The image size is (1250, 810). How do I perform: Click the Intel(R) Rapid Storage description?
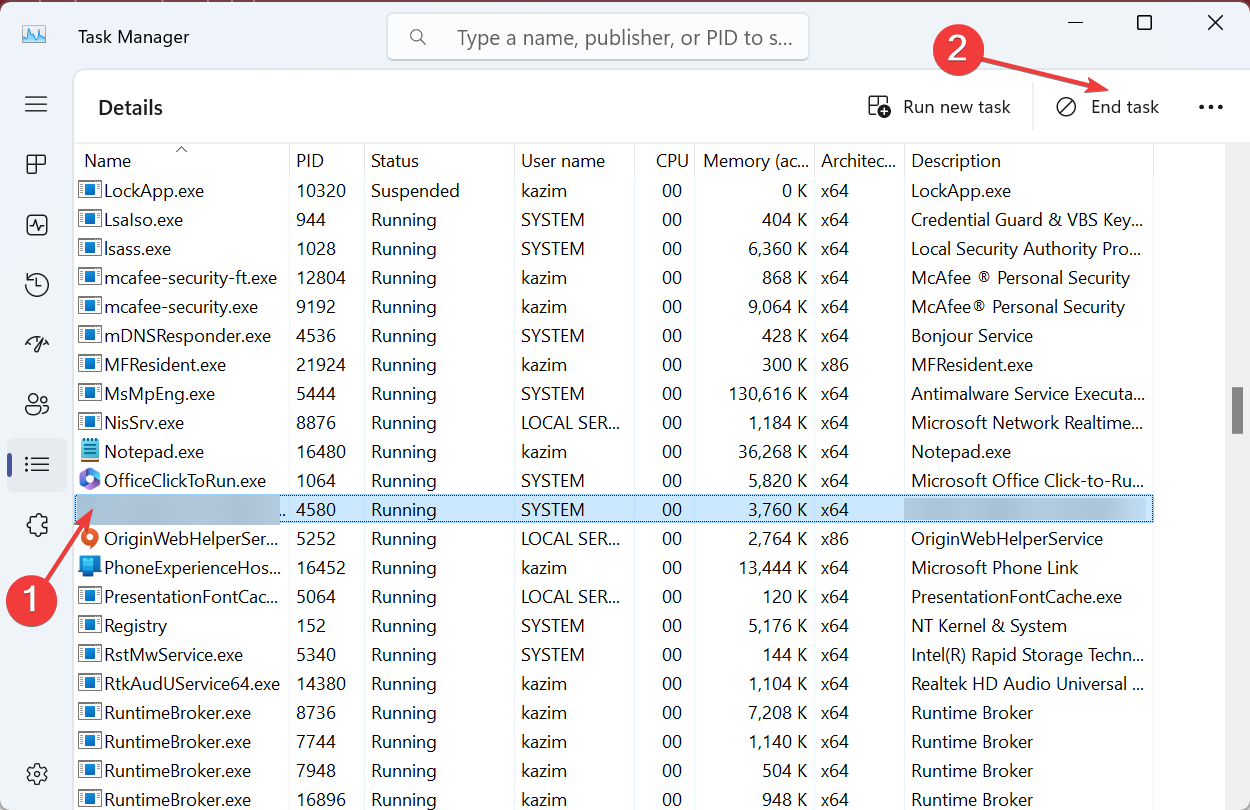click(1027, 655)
